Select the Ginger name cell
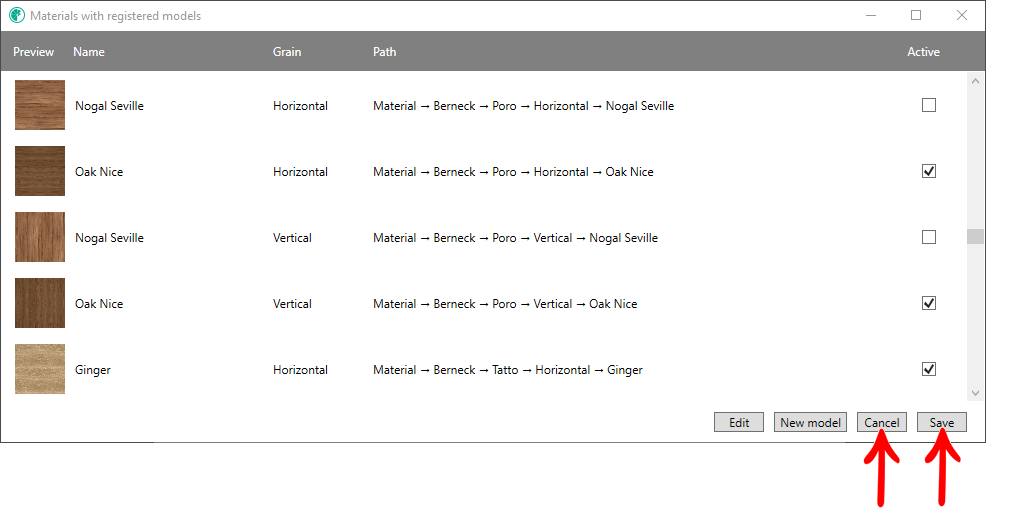The image size is (1024, 530). [93, 369]
